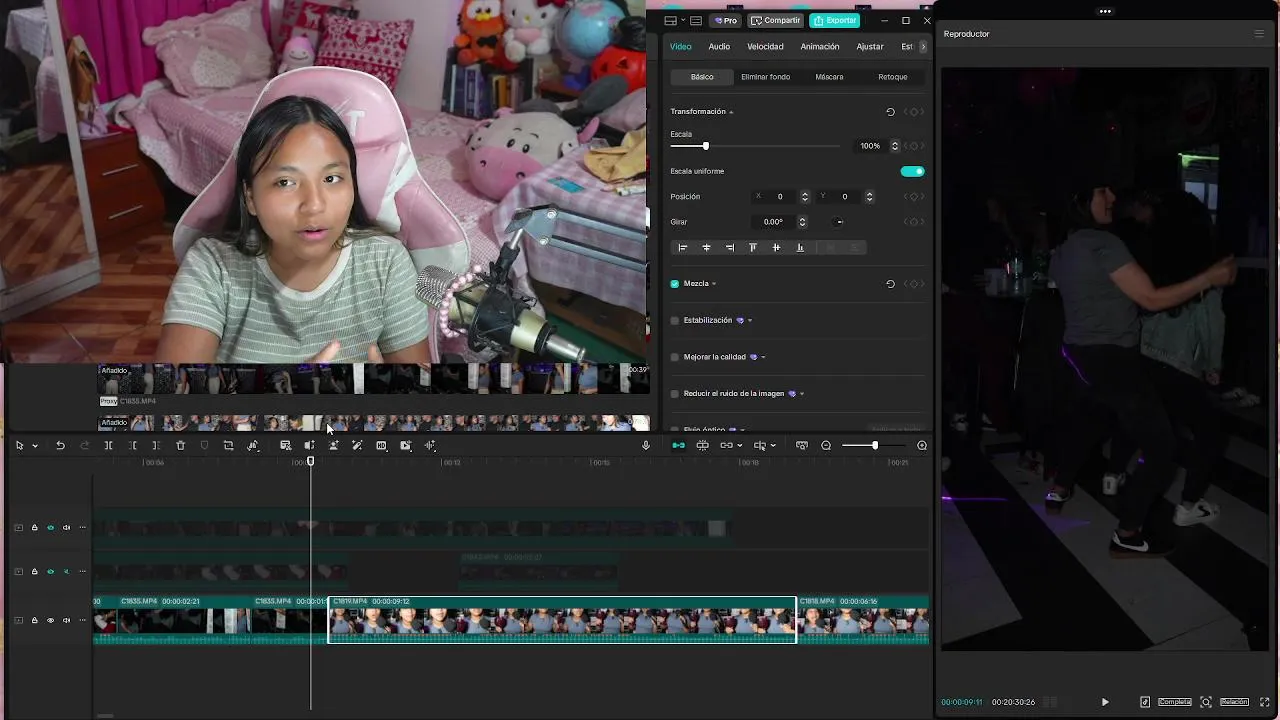Click the fit timeline to window icon
This screenshot has height=720, width=1280.
click(x=802, y=445)
